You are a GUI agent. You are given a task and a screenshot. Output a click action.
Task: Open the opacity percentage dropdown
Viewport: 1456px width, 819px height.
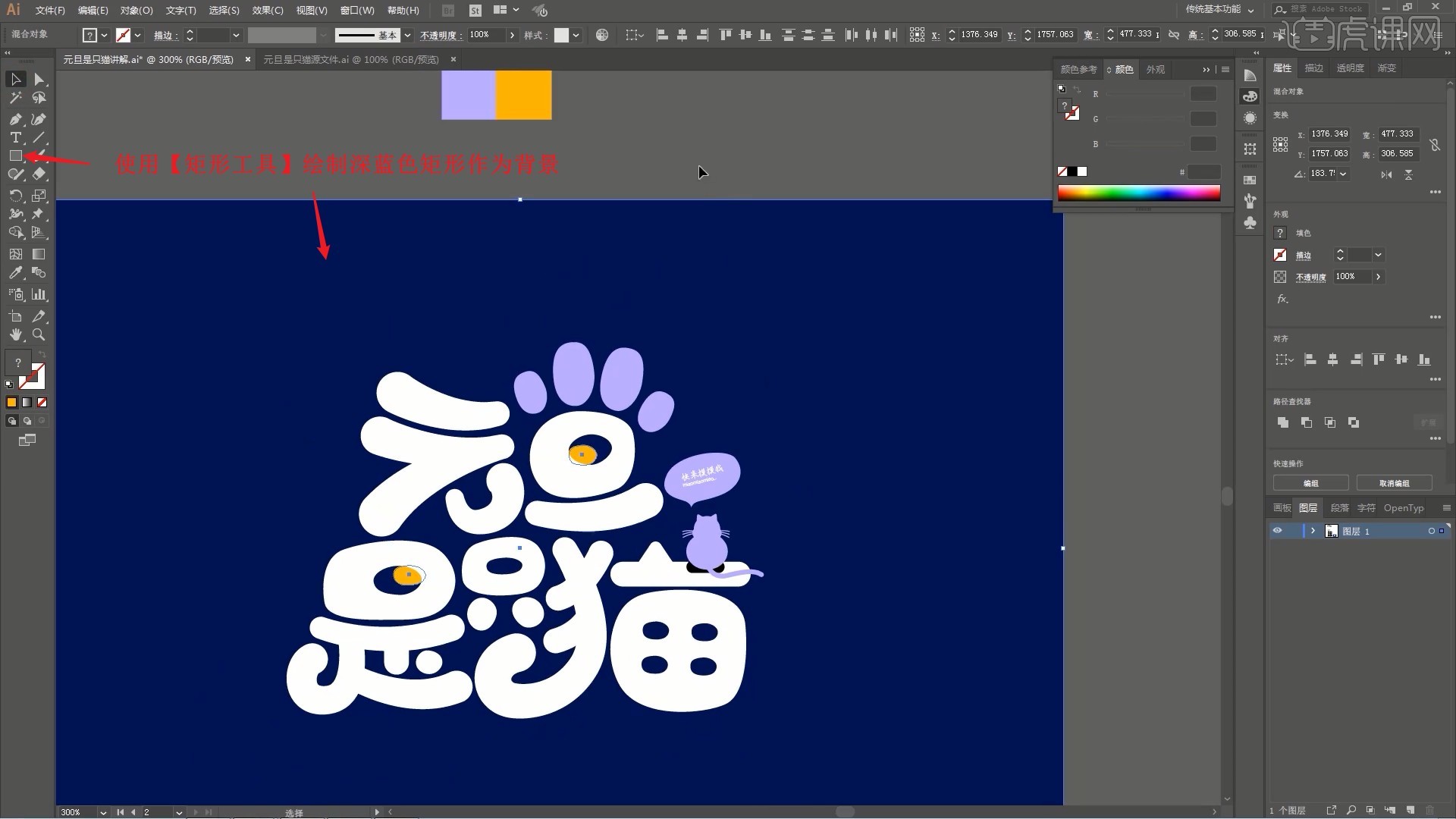pyautogui.click(x=511, y=35)
